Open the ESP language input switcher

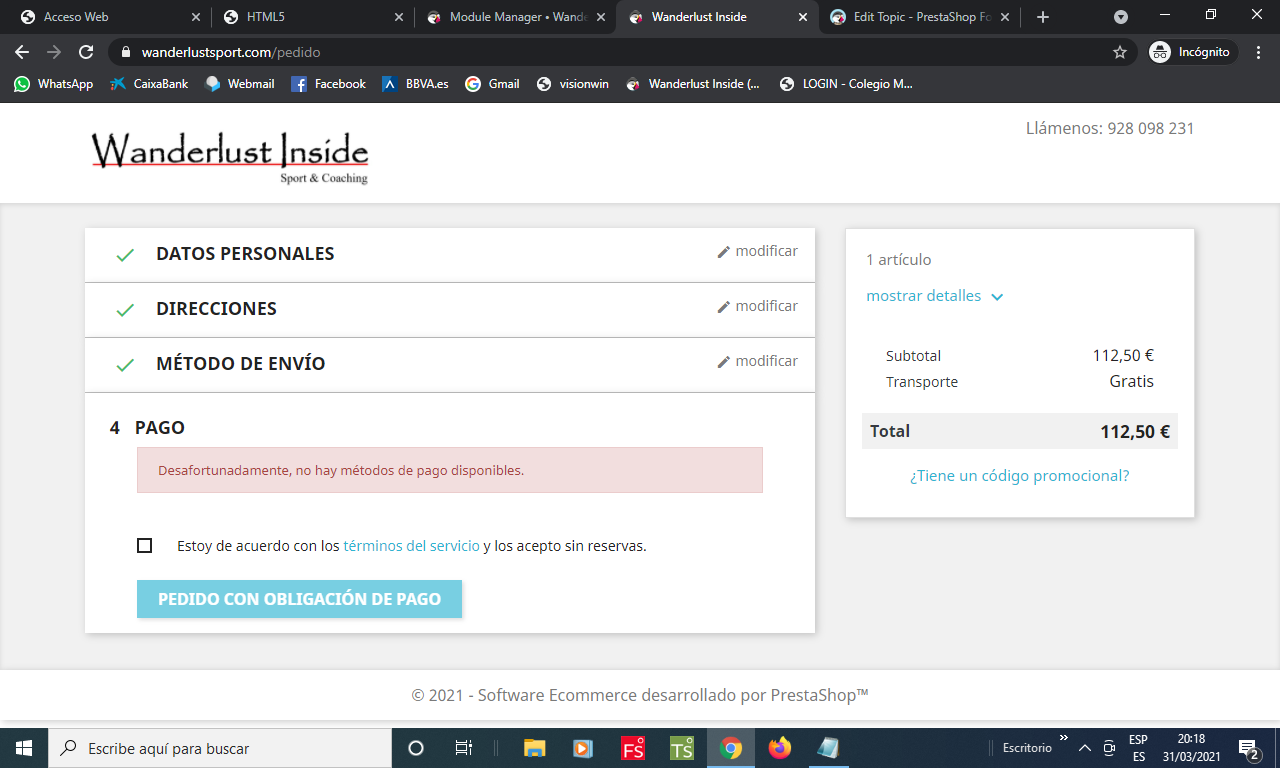pos(1138,748)
